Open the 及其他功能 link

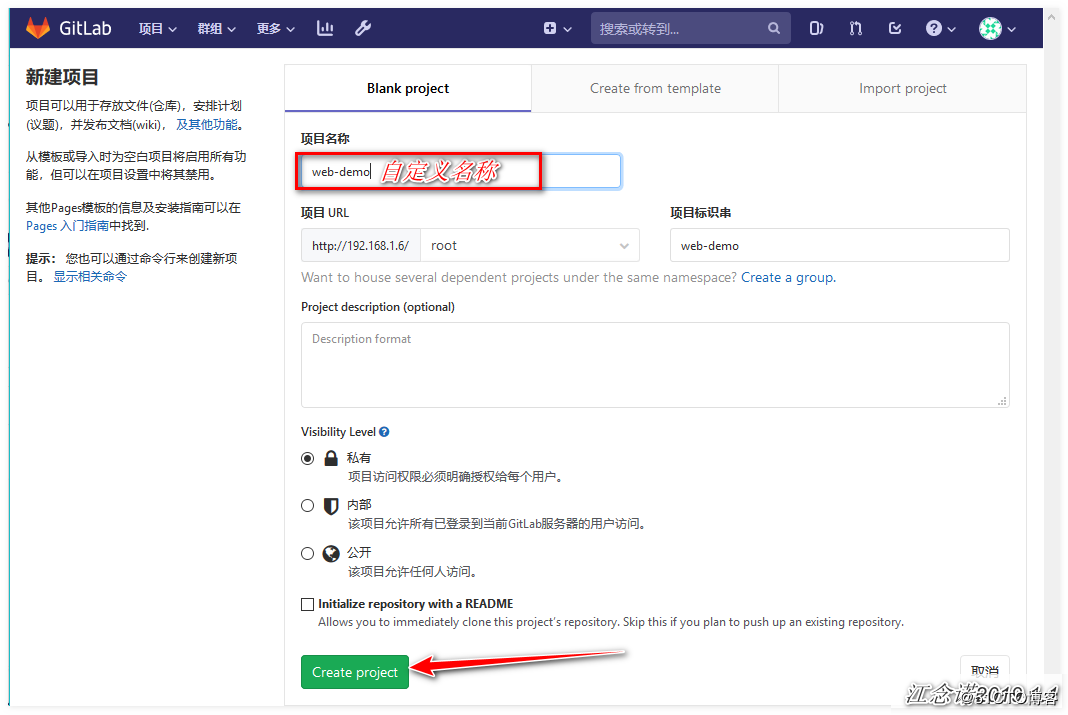click(207, 125)
